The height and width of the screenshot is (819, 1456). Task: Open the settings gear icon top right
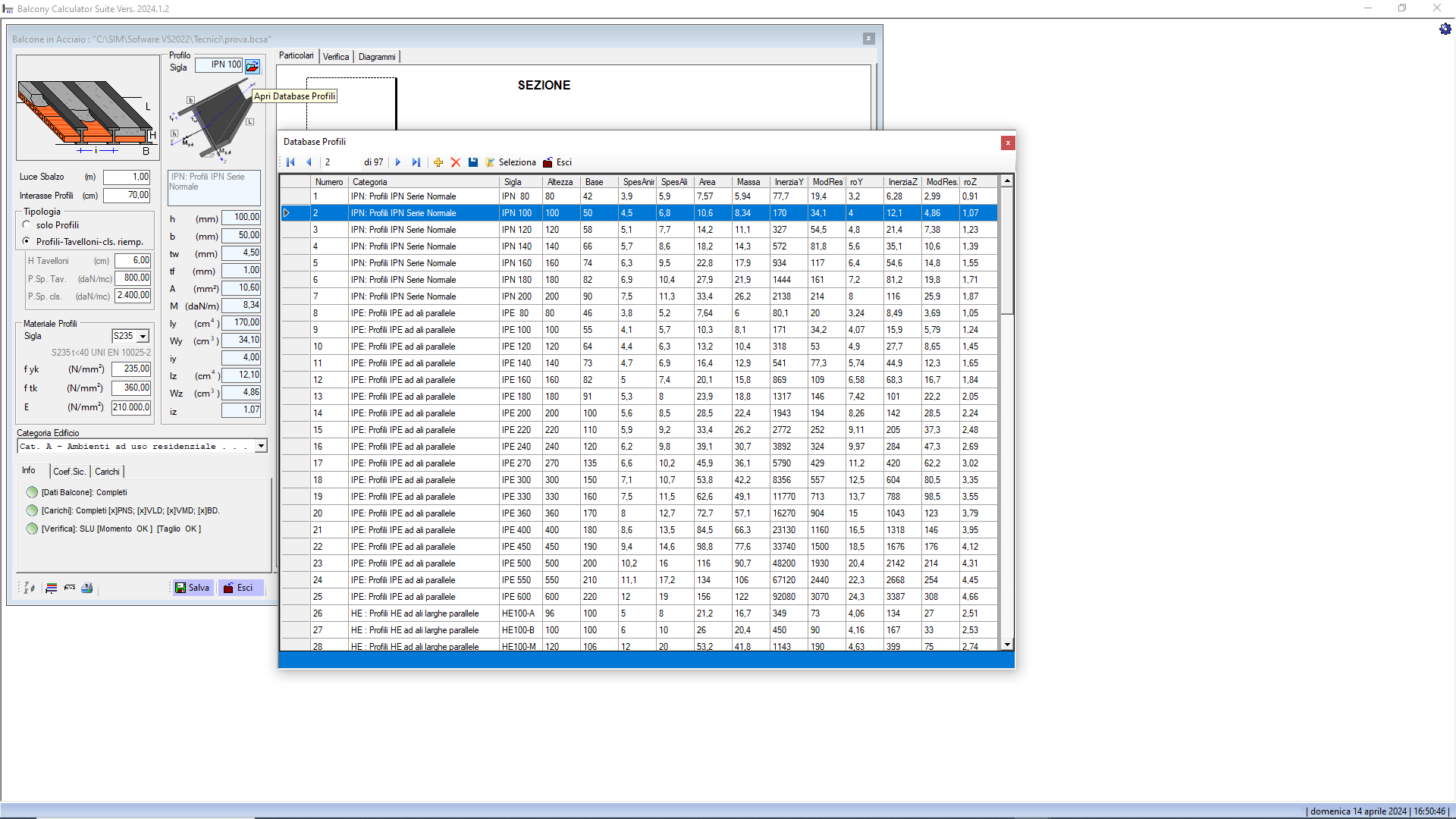[1445, 29]
